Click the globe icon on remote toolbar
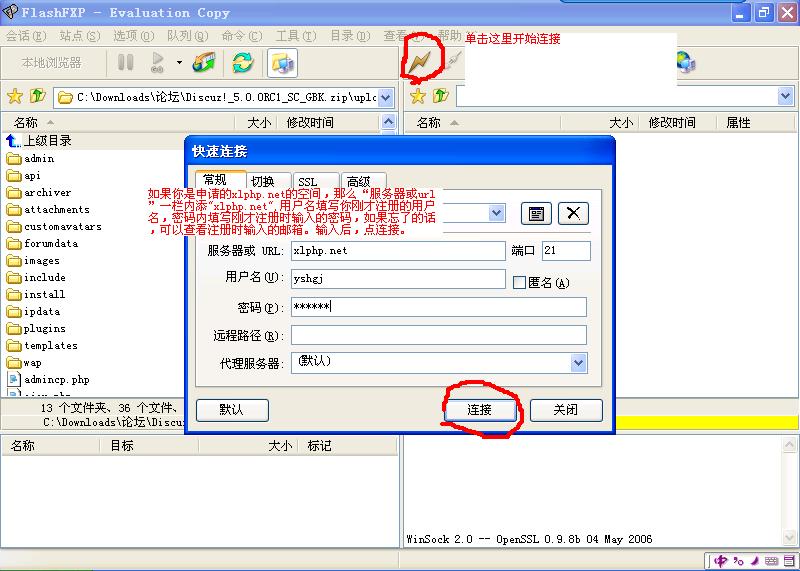Viewport: 800px width, 571px height. click(x=686, y=62)
